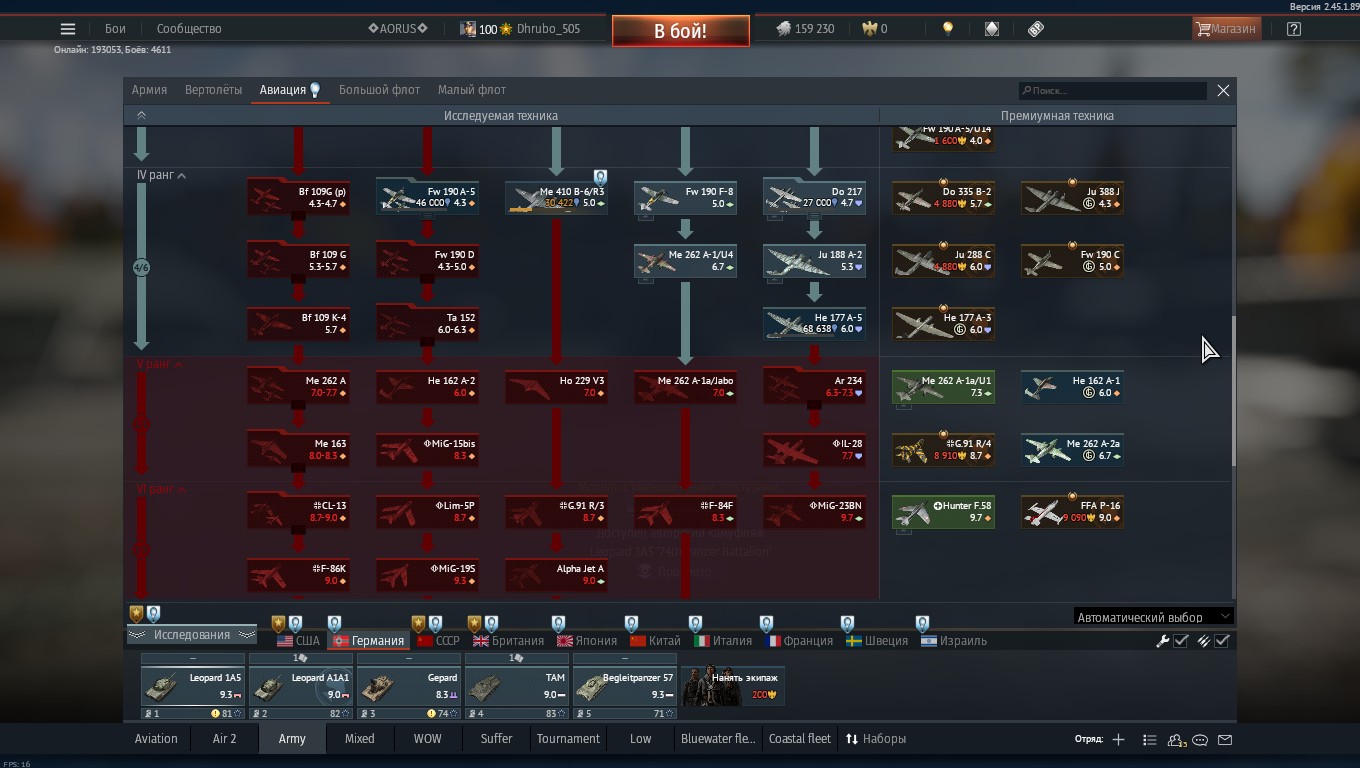Expand the Leopard 1A5 crew slot header

193,658
